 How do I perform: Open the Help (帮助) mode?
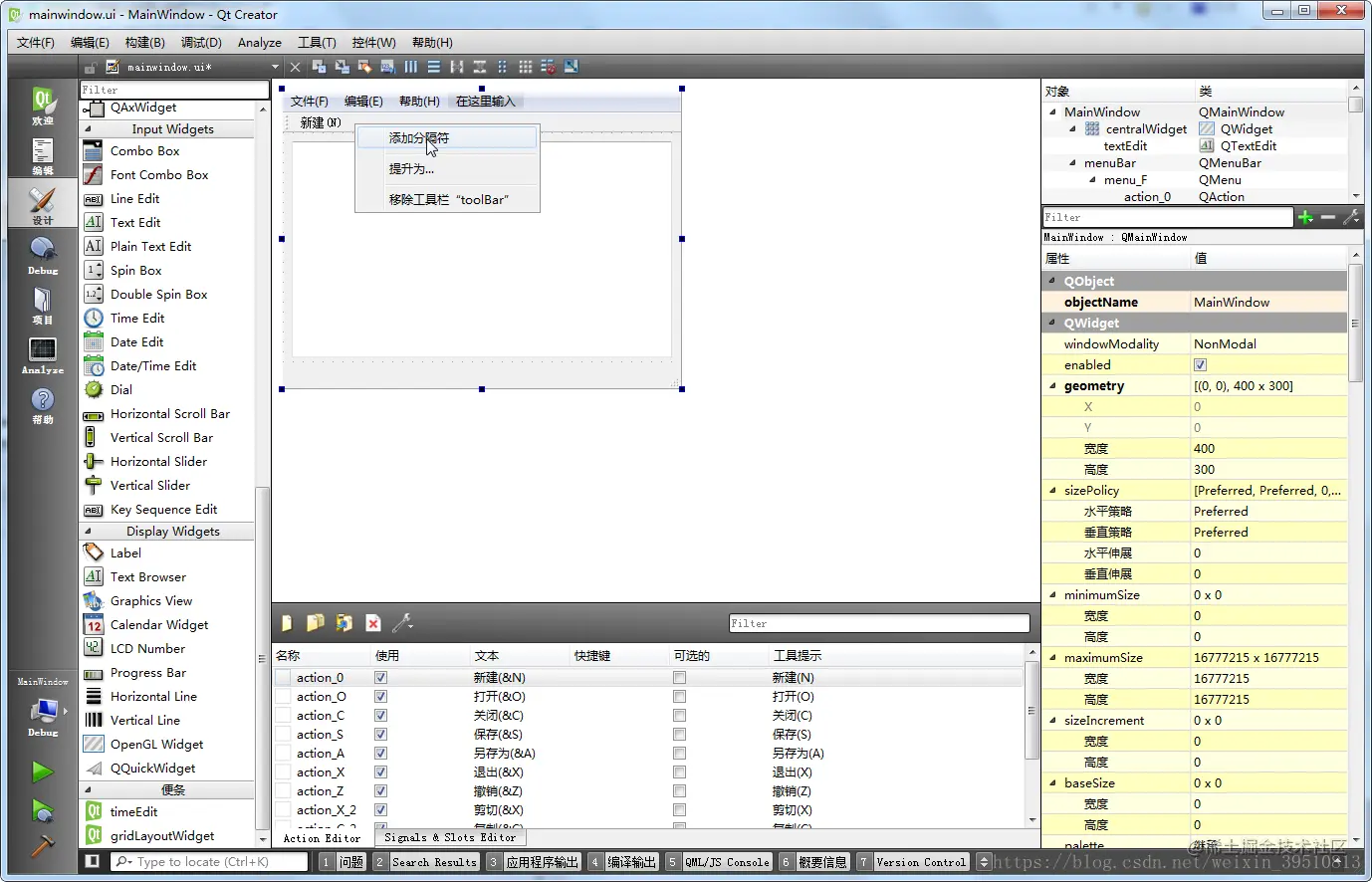pos(43,404)
